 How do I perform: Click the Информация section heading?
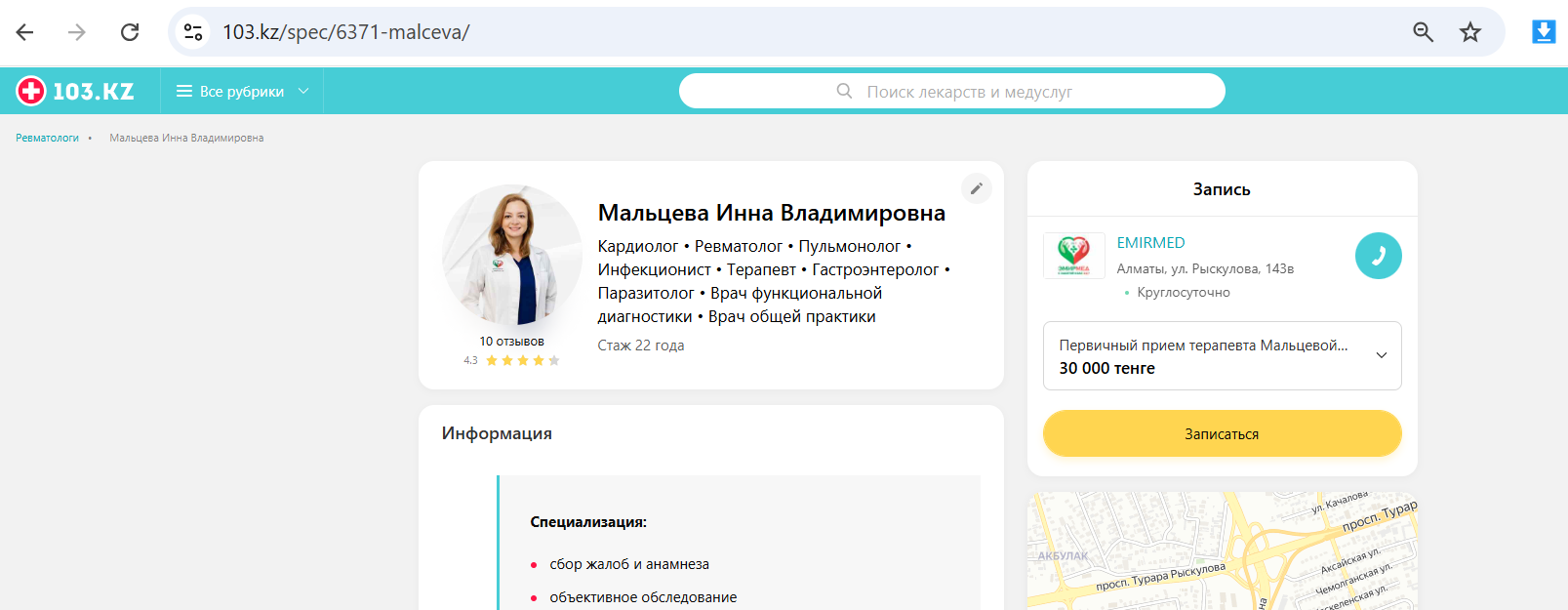(x=497, y=433)
